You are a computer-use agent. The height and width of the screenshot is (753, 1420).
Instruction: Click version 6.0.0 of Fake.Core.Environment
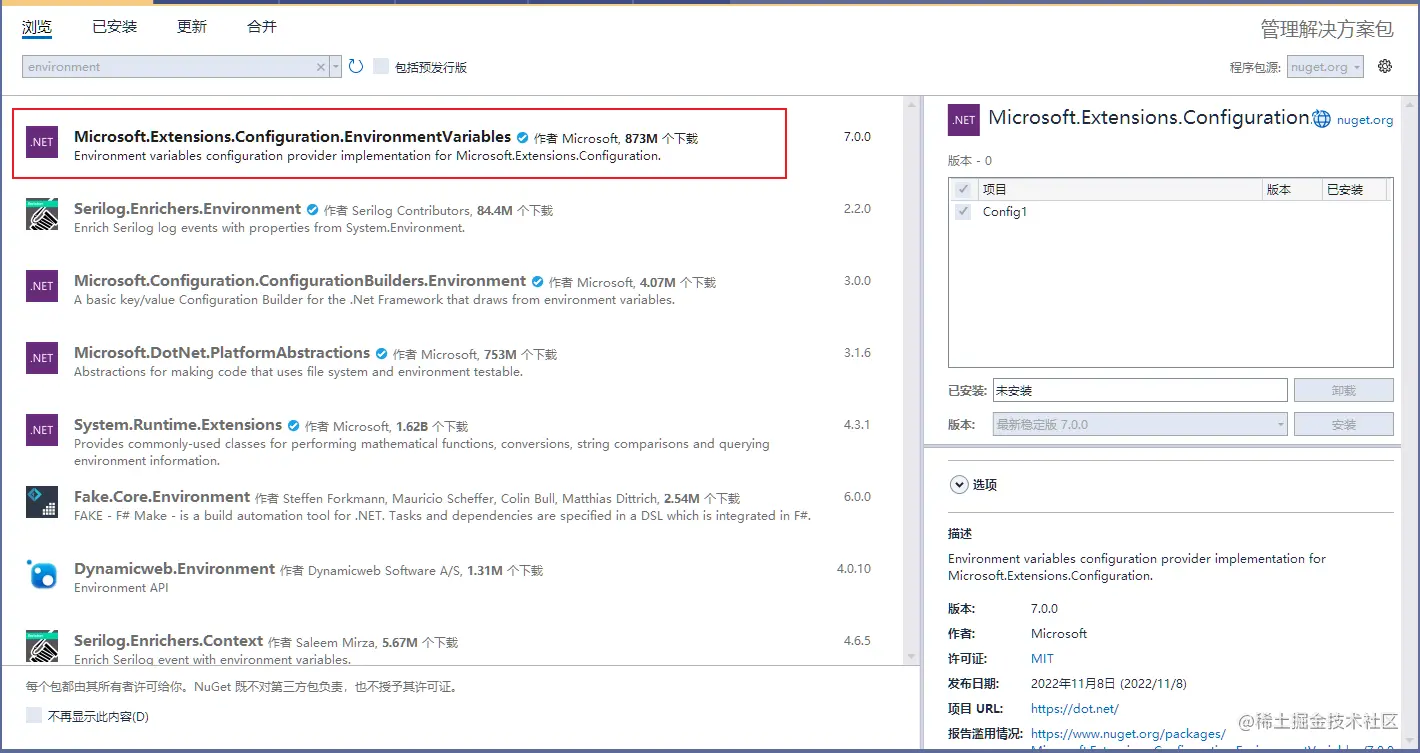pyautogui.click(x=857, y=497)
